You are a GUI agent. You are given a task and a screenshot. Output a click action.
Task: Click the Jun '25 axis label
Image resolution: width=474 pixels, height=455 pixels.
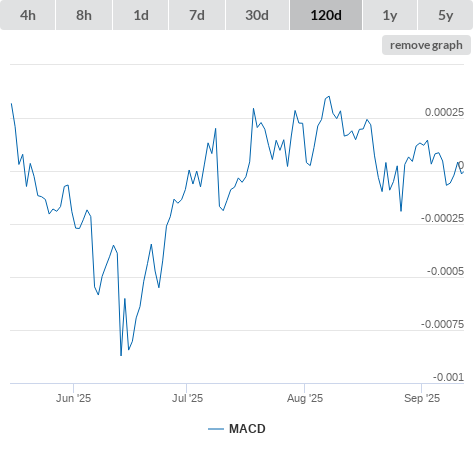(73, 398)
